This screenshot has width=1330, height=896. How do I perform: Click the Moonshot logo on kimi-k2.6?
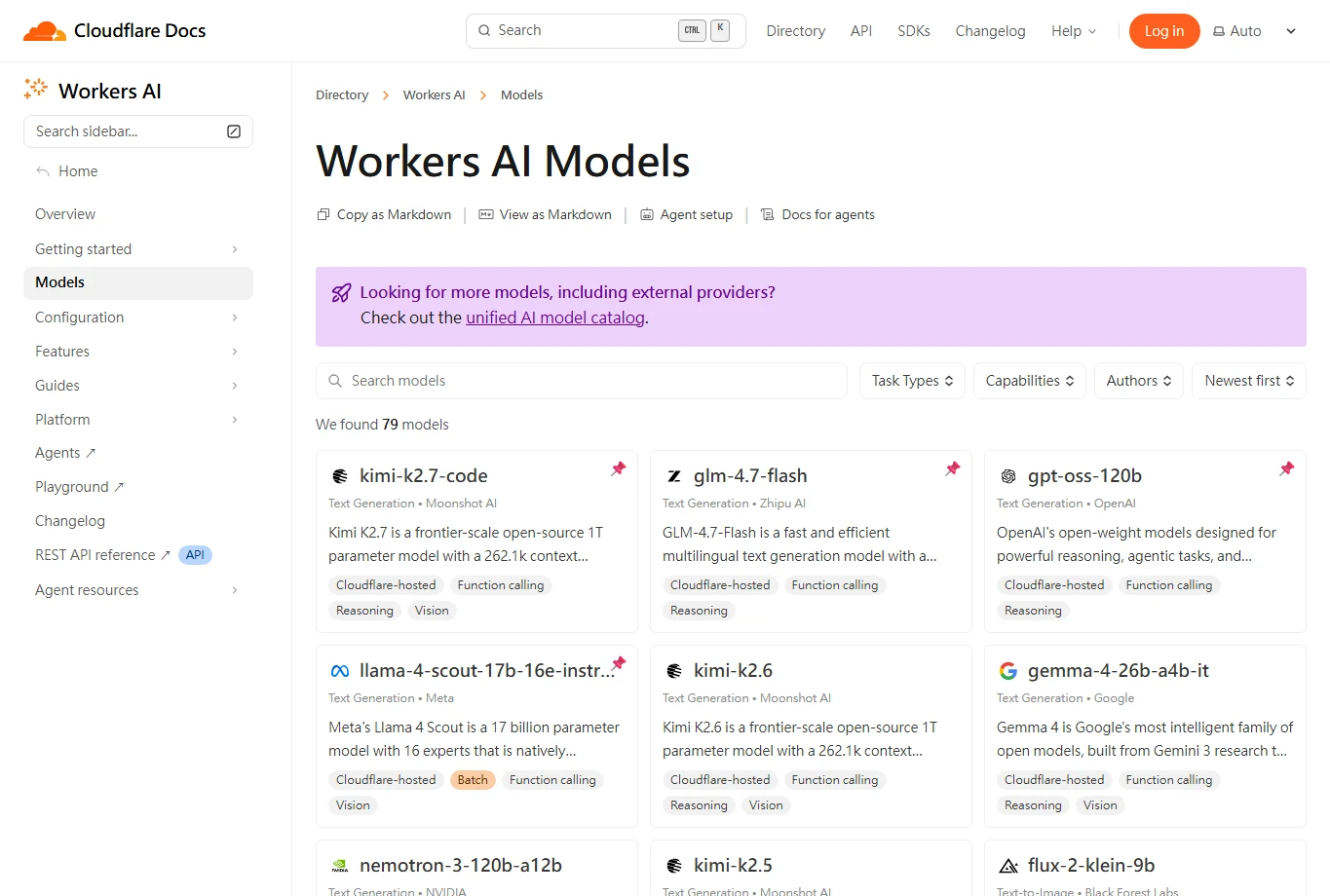pyautogui.click(x=674, y=671)
